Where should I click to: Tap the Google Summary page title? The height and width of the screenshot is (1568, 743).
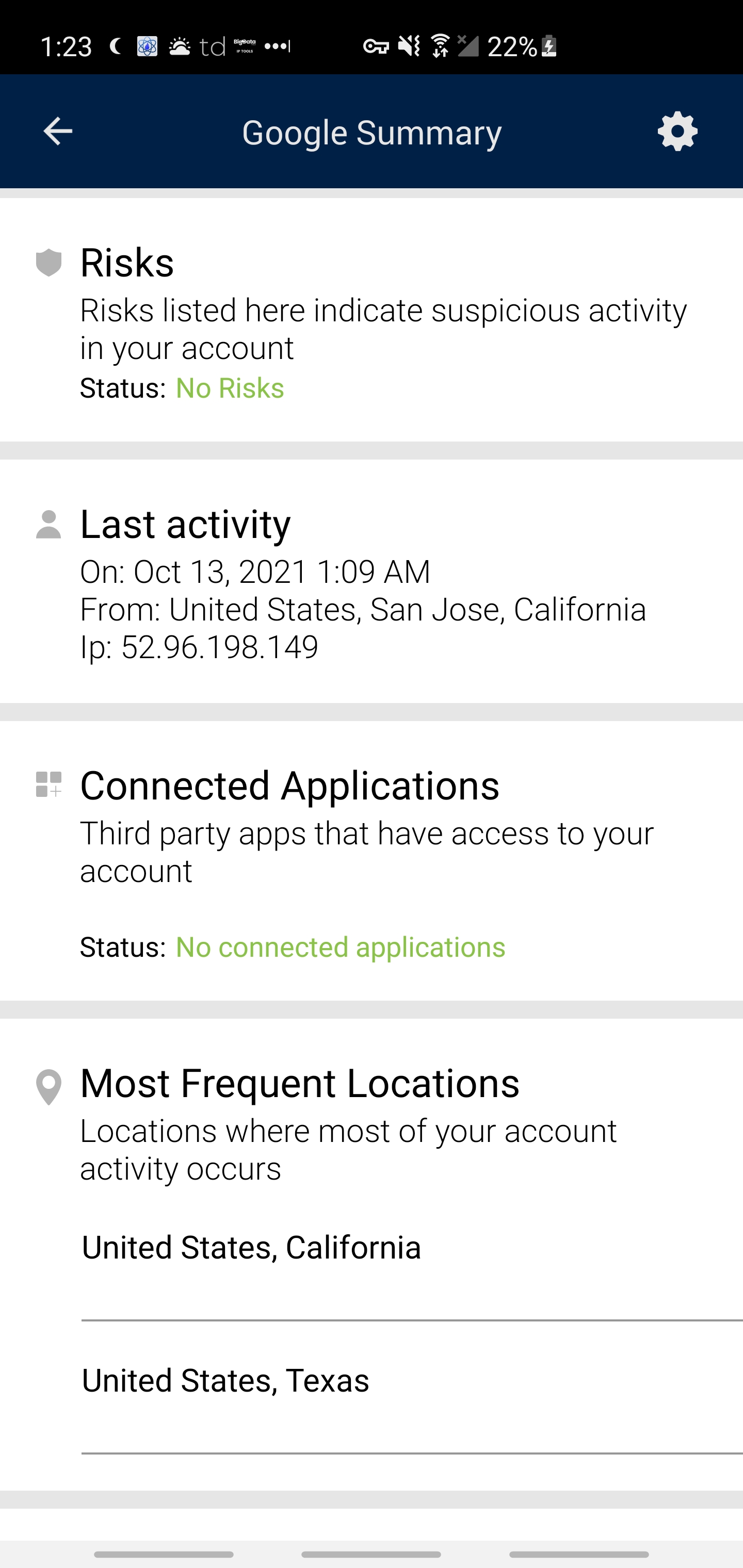click(x=372, y=133)
